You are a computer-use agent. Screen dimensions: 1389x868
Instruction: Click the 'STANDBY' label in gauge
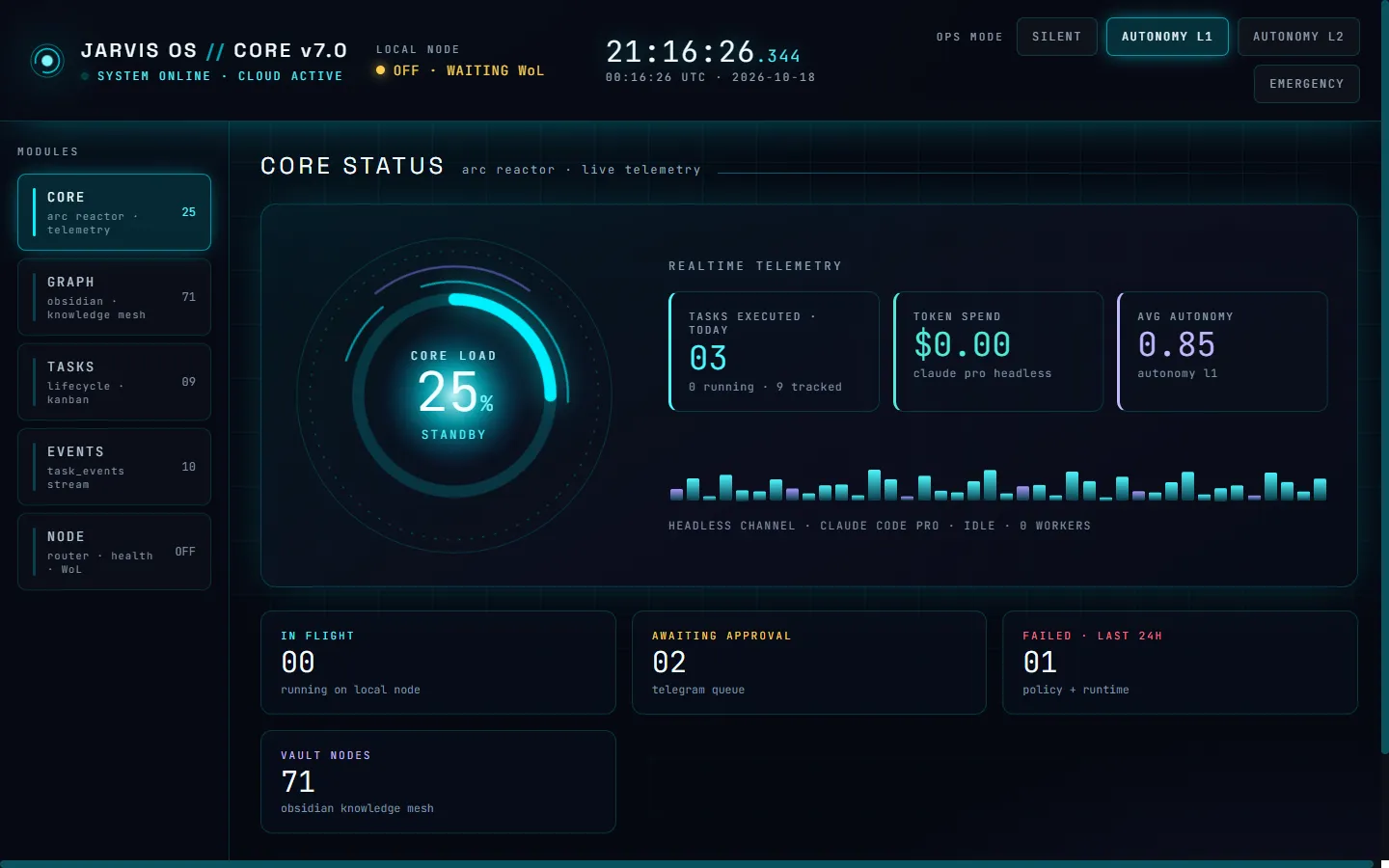pyautogui.click(x=453, y=435)
